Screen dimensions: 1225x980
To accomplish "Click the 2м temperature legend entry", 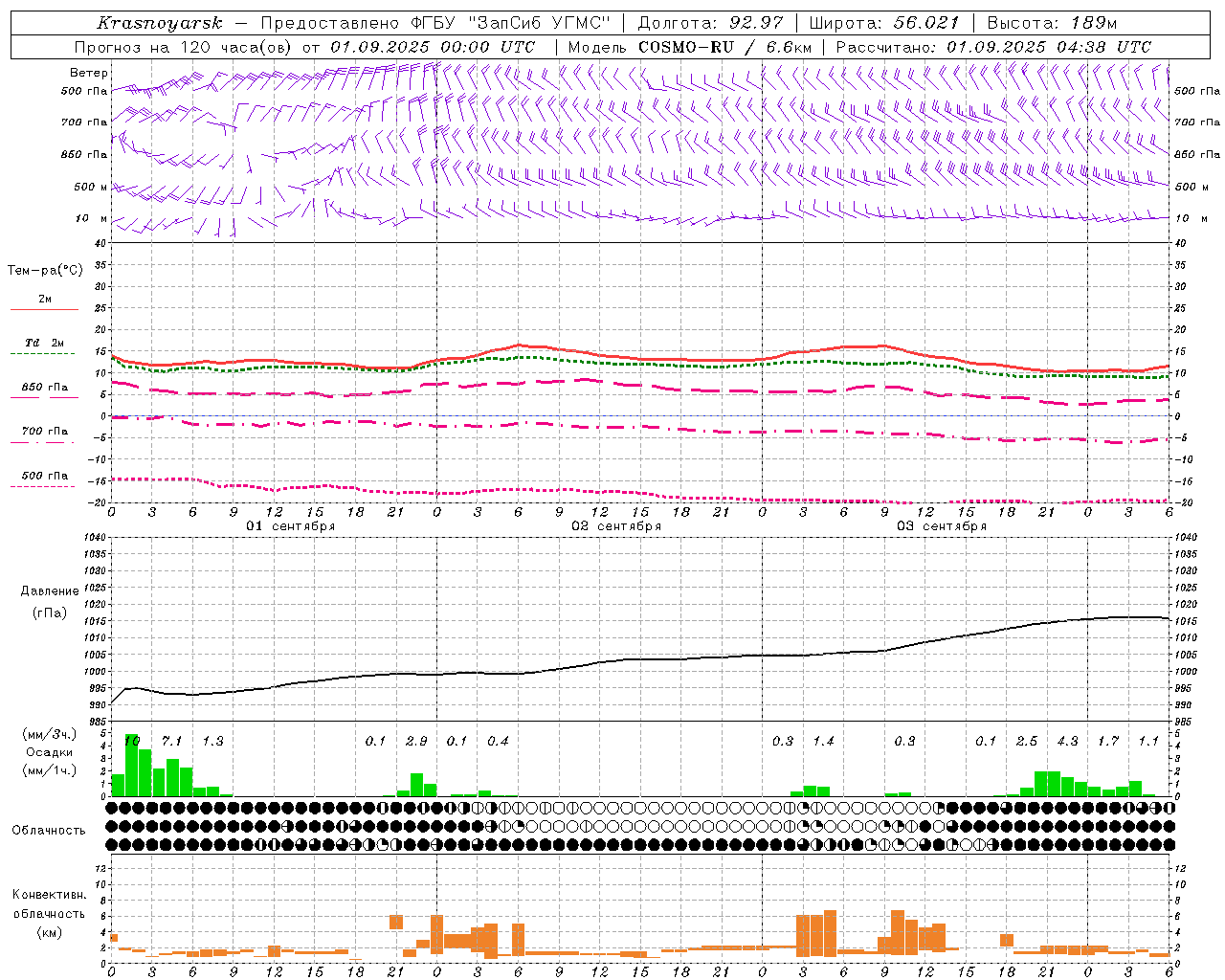I will [x=45, y=300].
